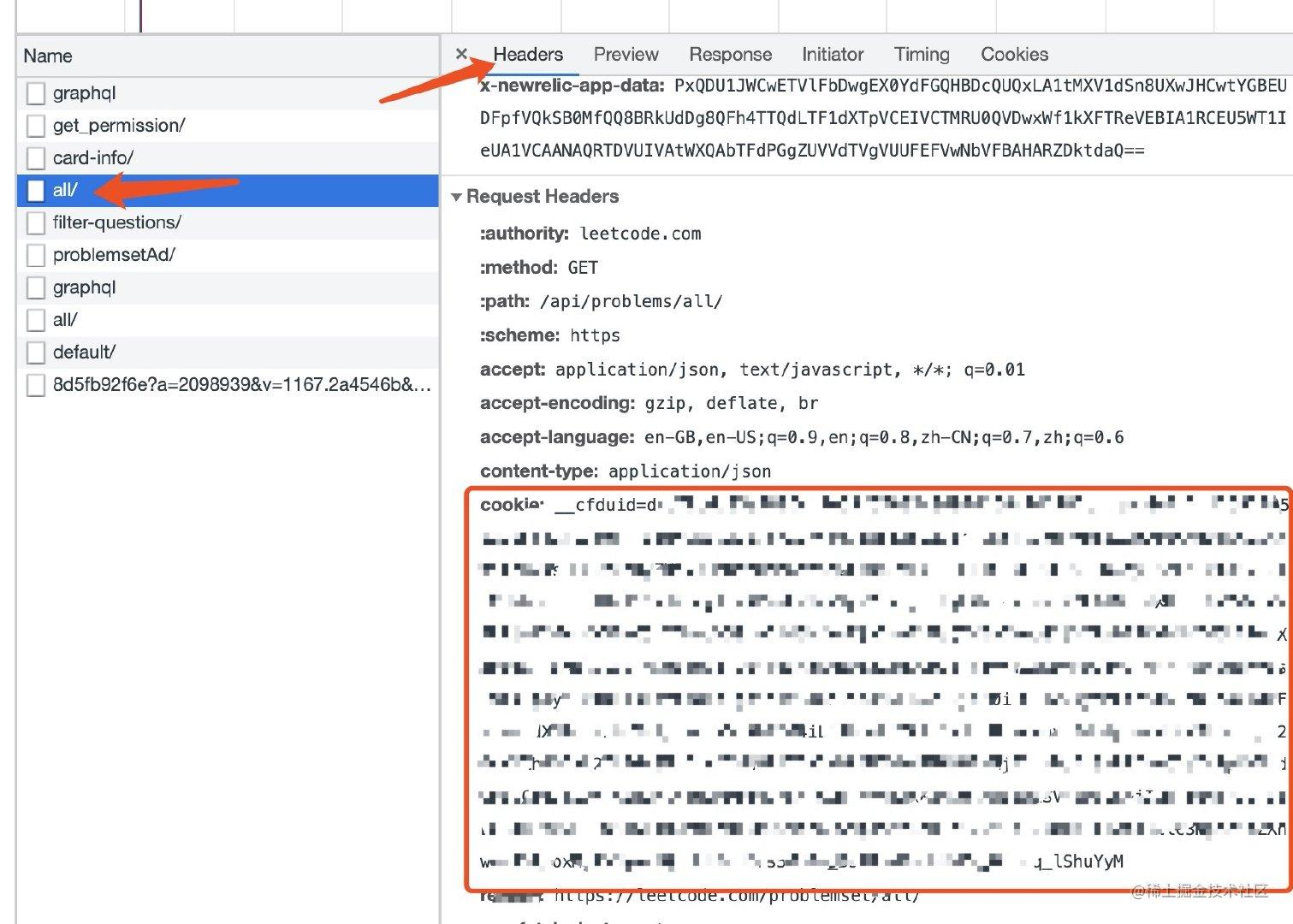Select the default/ request
The height and width of the screenshot is (924, 1293).
228,352
